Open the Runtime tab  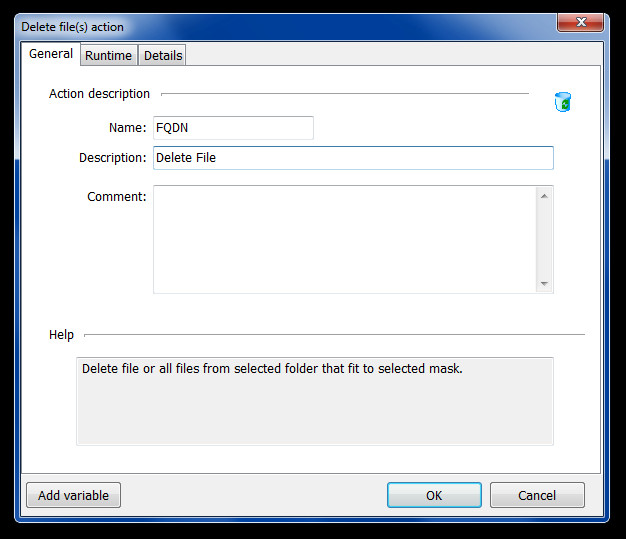point(108,56)
